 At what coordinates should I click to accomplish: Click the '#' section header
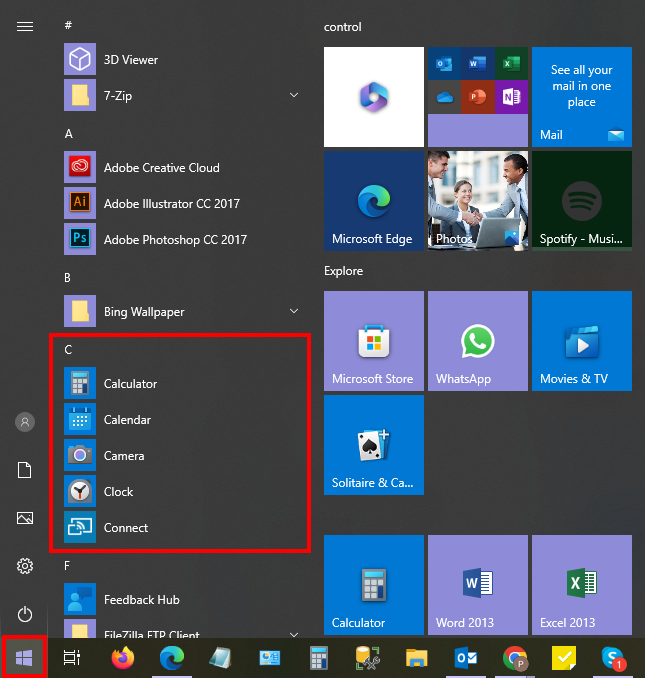pos(68,25)
